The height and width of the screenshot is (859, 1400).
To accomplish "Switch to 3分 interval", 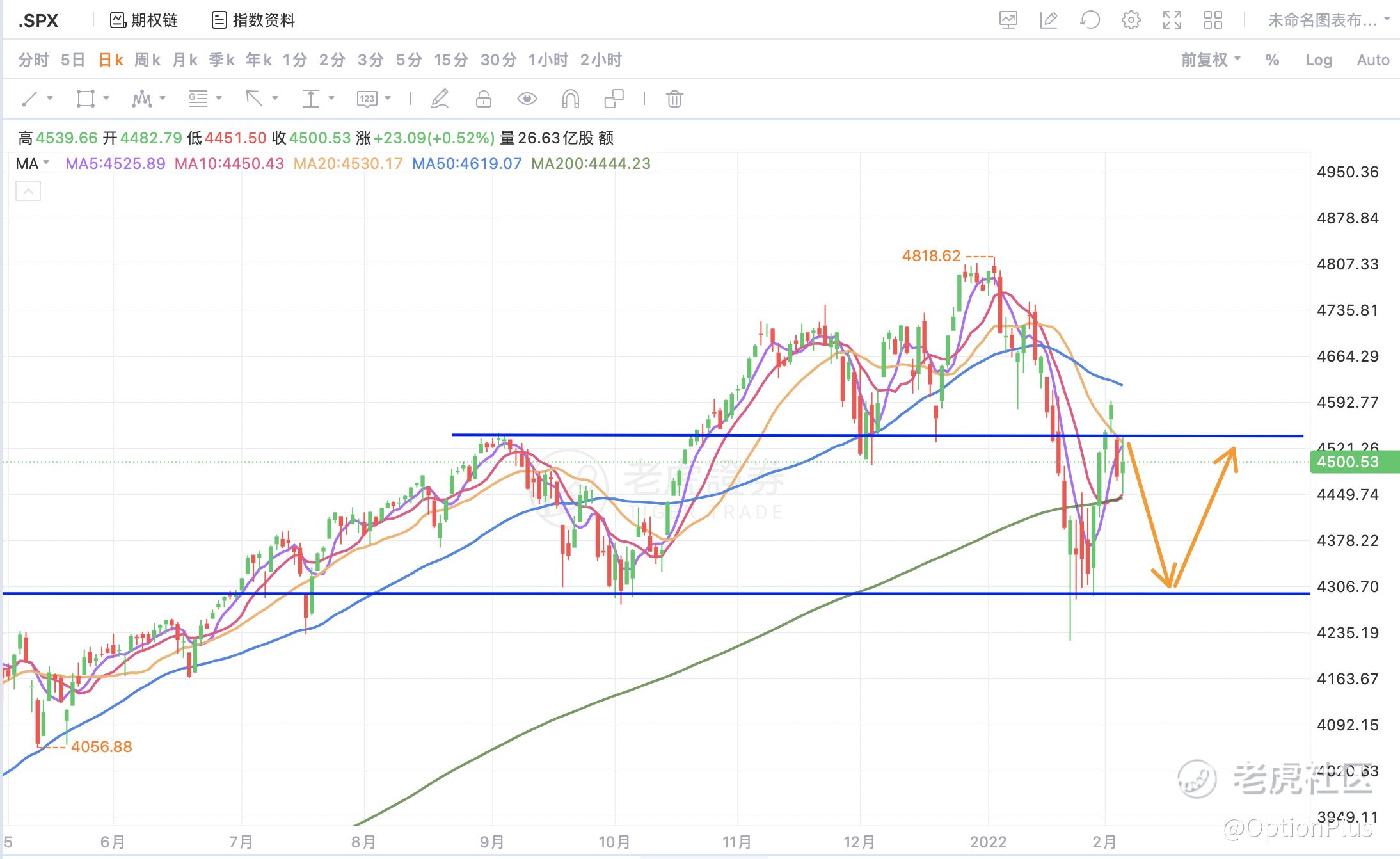I will click(x=370, y=60).
